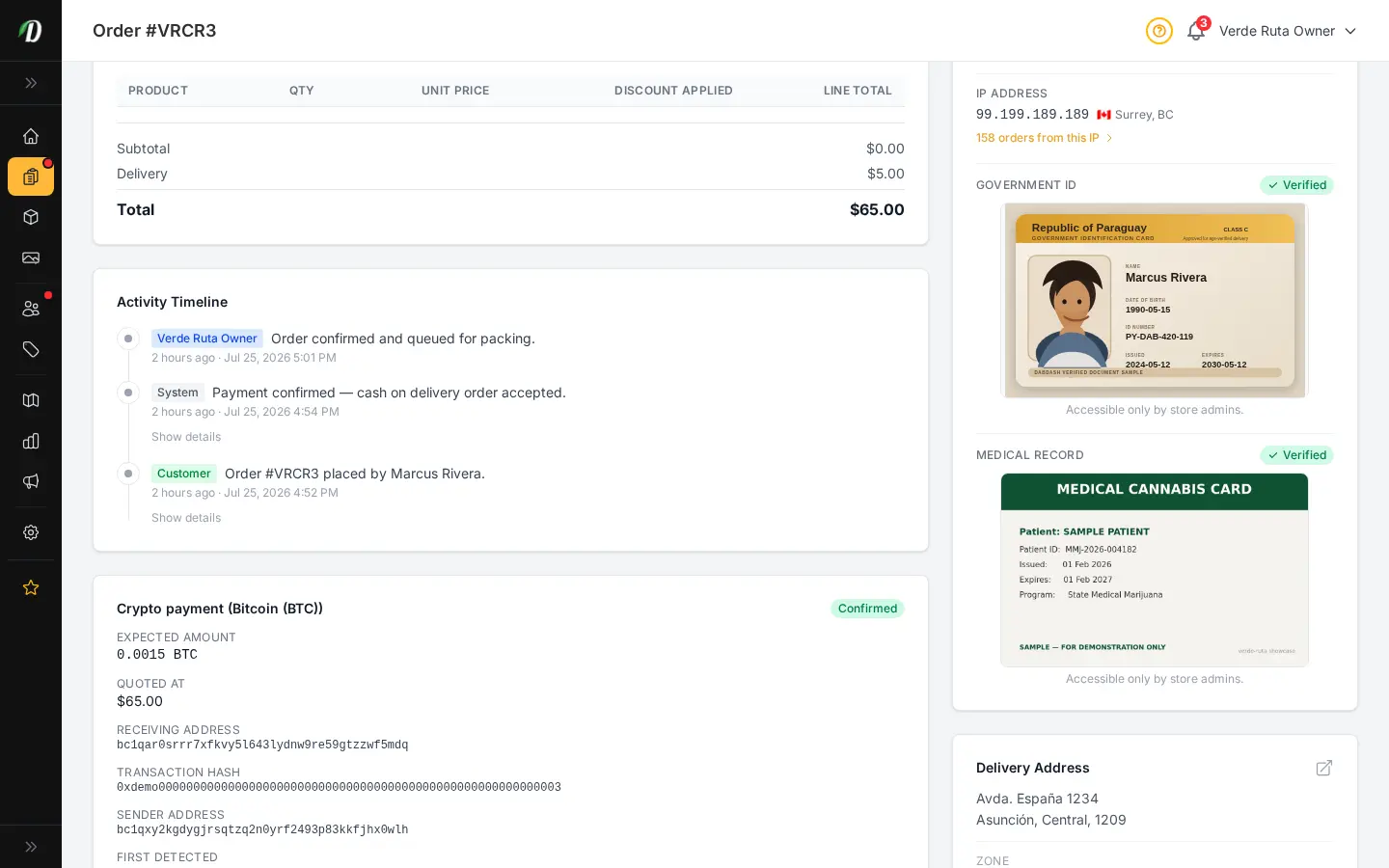
Task: Click timeline dot for Order placed entry
Action: [128, 474]
